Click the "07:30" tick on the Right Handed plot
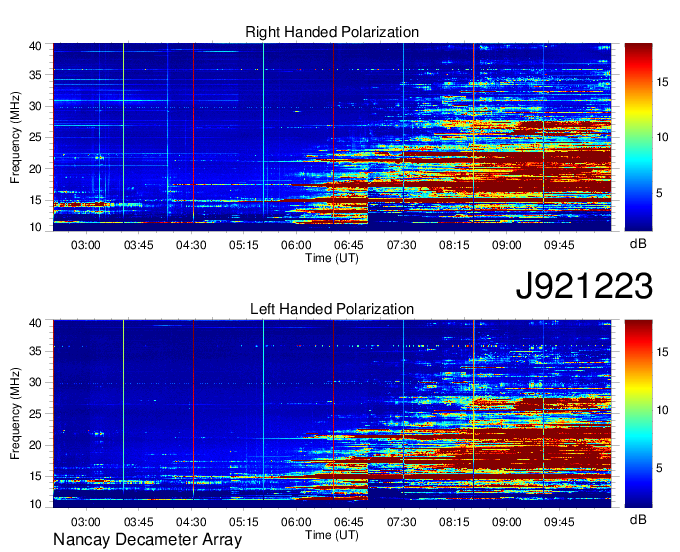Image resolution: width=680 pixels, height=552 pixels. click(402, 245)
